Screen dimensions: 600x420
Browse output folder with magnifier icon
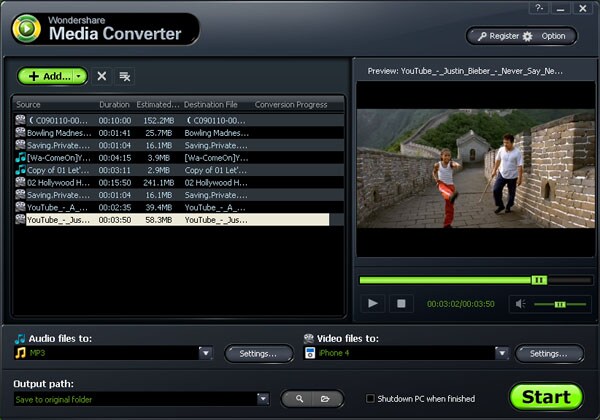299,399
